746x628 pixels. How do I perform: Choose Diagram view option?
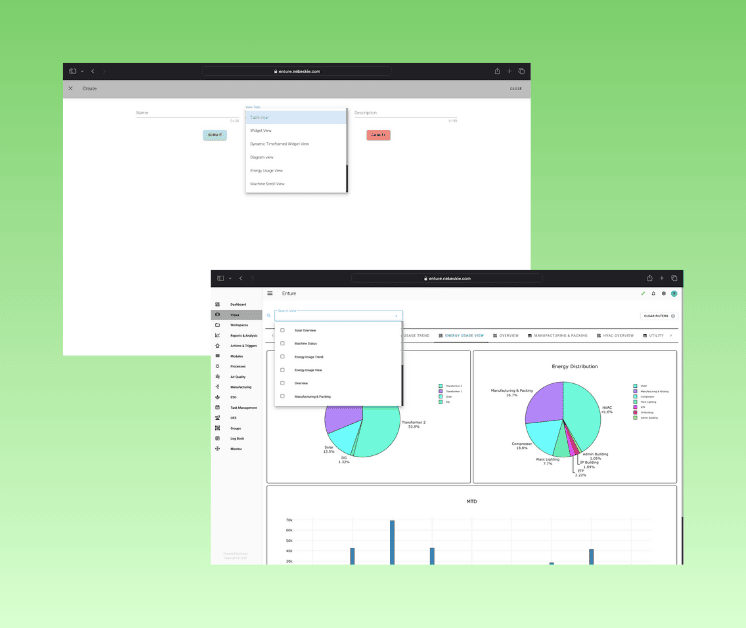pyautogui.click(x=296, y=157)
